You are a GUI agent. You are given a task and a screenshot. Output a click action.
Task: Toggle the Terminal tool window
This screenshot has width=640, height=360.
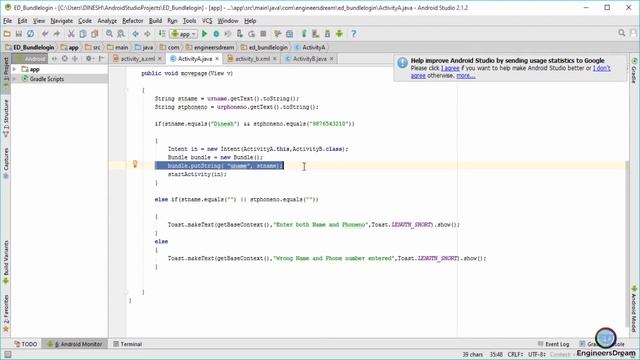tap(128, 344)
